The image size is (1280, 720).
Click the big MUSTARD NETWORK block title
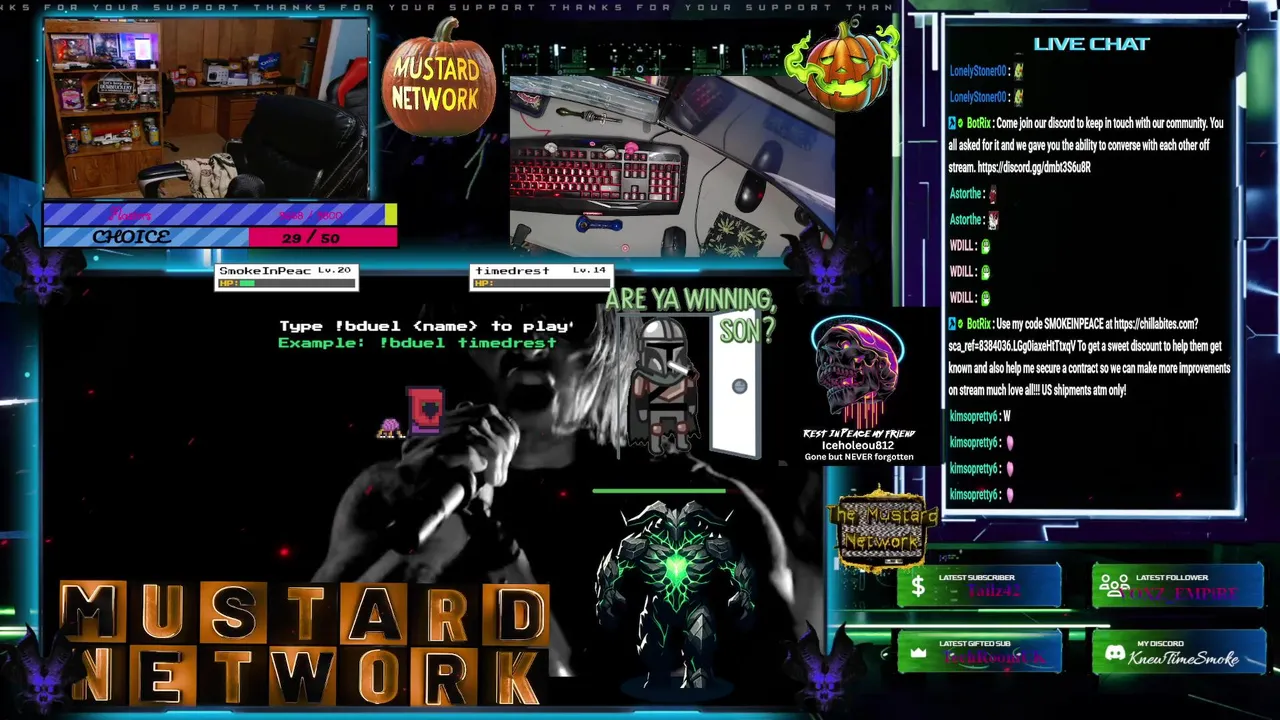[x=305, y=643]
